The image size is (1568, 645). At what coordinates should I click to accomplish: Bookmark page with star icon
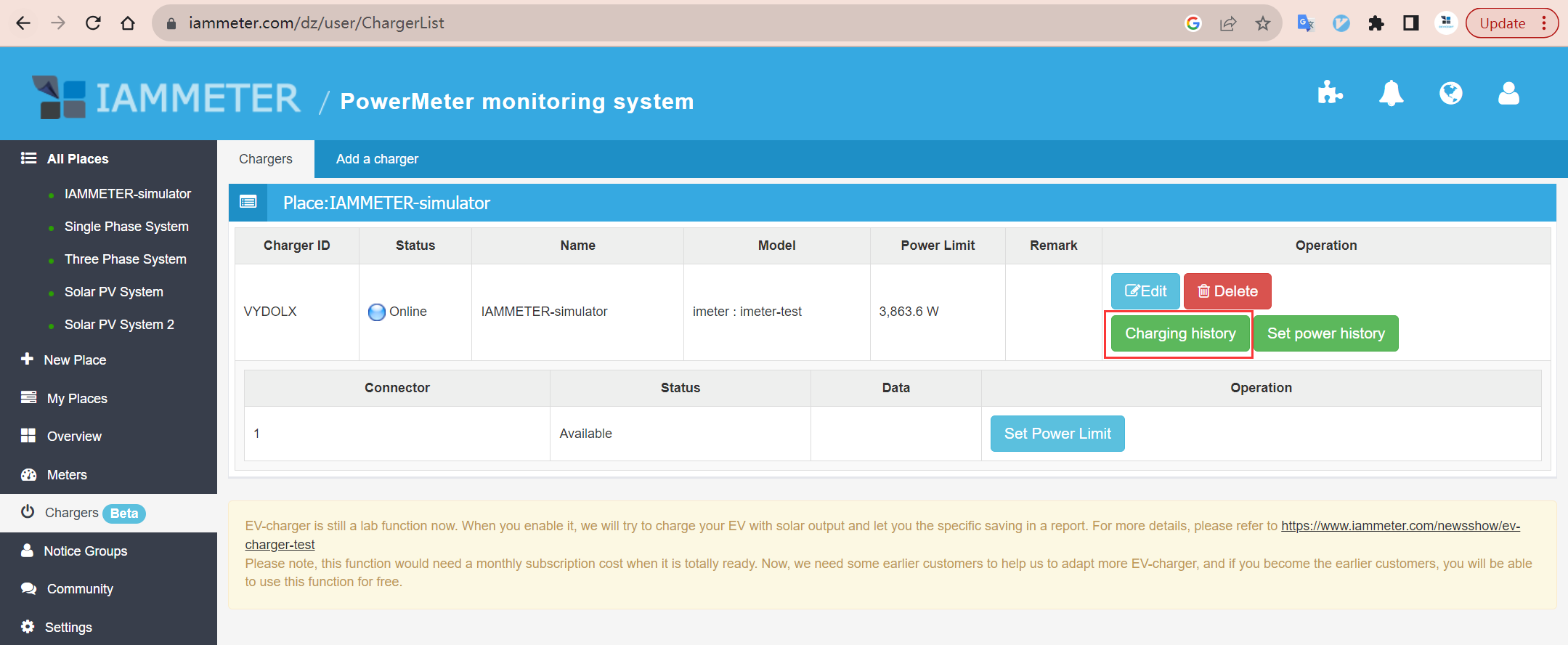coord(1263,23)
